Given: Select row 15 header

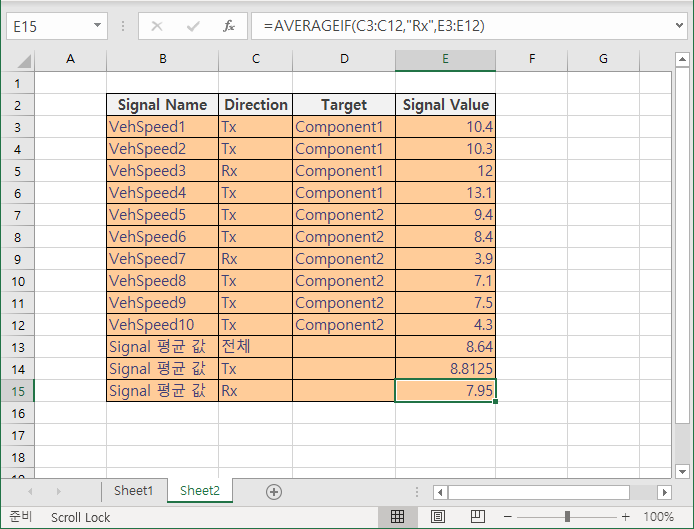Looking at the screenshot, I should [x=17, y=391].
